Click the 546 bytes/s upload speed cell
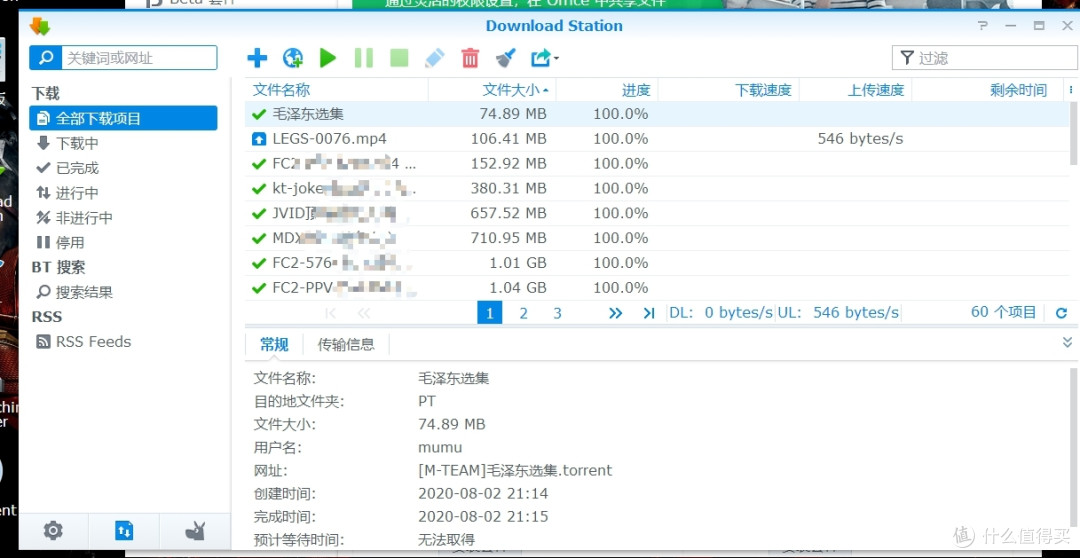This screenshot has height=558, width=1080. tap(860, 138)
